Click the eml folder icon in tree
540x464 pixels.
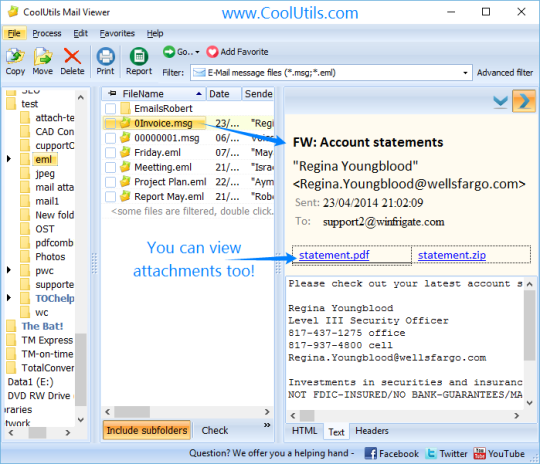tap(25, 159)
